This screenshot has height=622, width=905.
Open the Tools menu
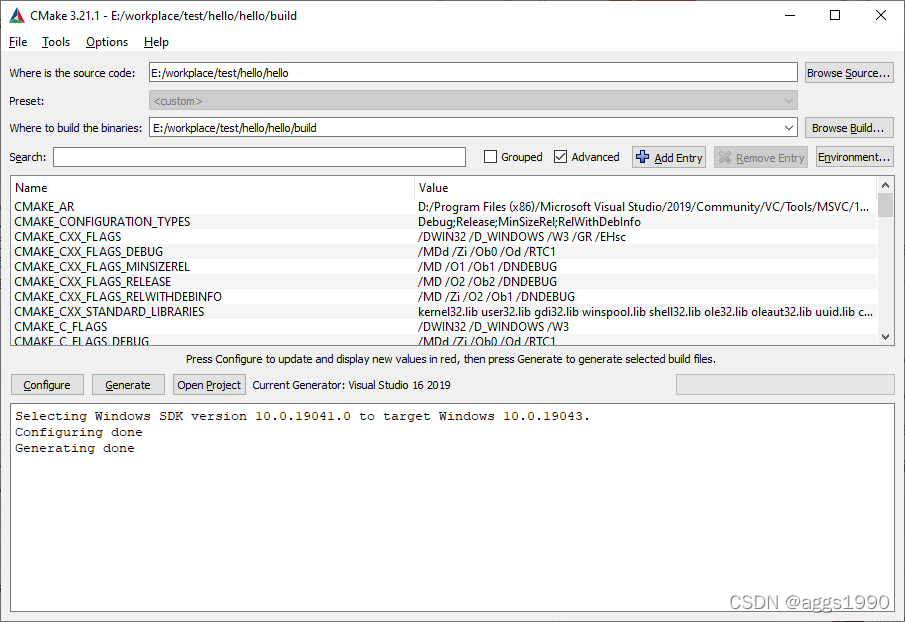(x=56, y=42)
